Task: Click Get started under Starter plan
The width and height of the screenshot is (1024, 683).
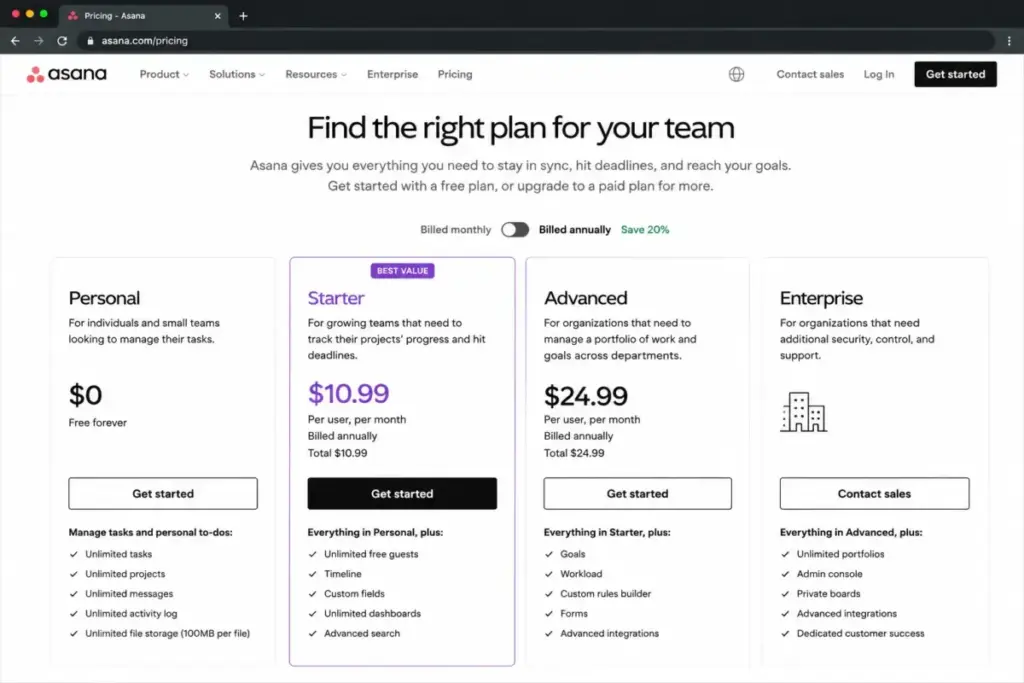Action: 402,493
